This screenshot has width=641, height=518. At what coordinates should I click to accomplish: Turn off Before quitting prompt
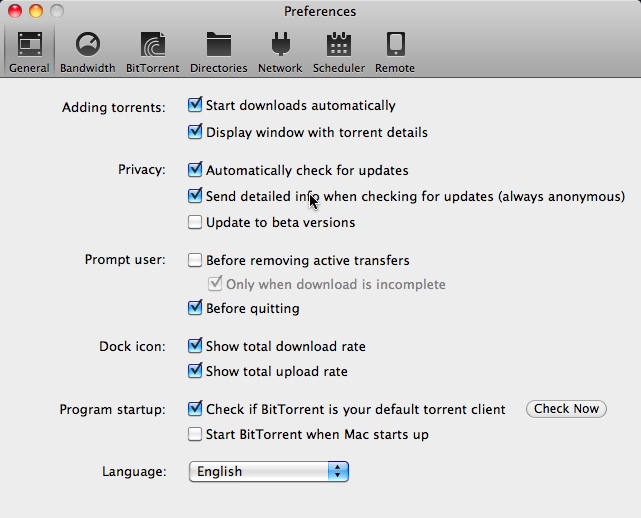(195, 308)
